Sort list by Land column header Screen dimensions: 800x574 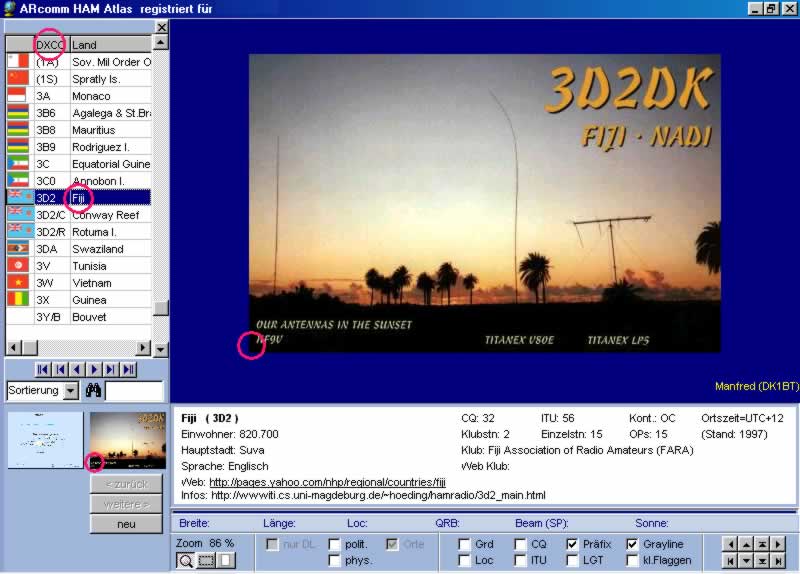(x=111, y=44)
